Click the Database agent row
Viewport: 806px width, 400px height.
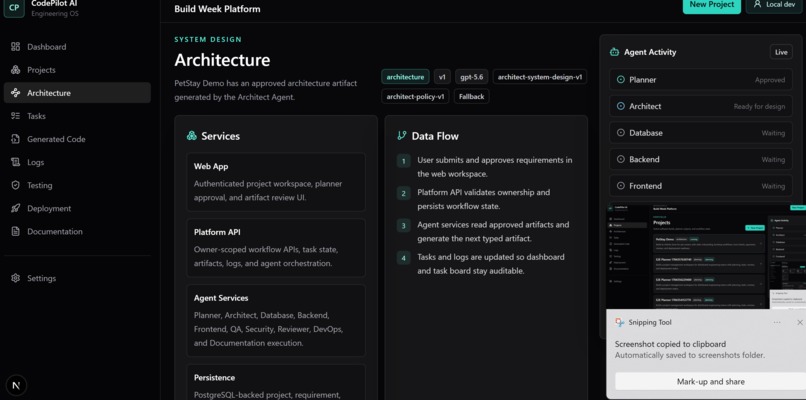(x=701, y=133)
